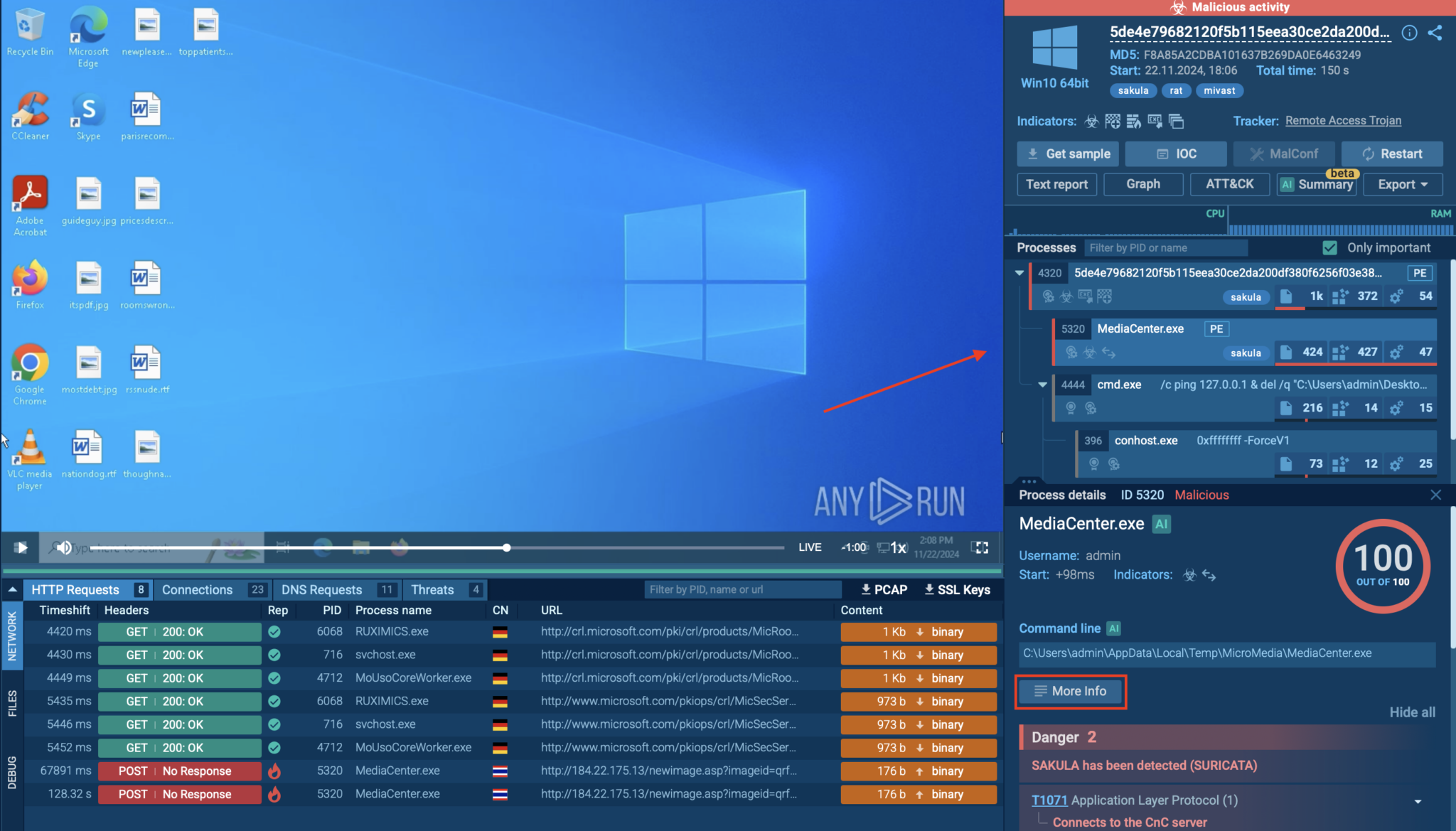
Task: Expand the T1071 Application Layer Protocol entry
Action: click(x=1418, y=801)
